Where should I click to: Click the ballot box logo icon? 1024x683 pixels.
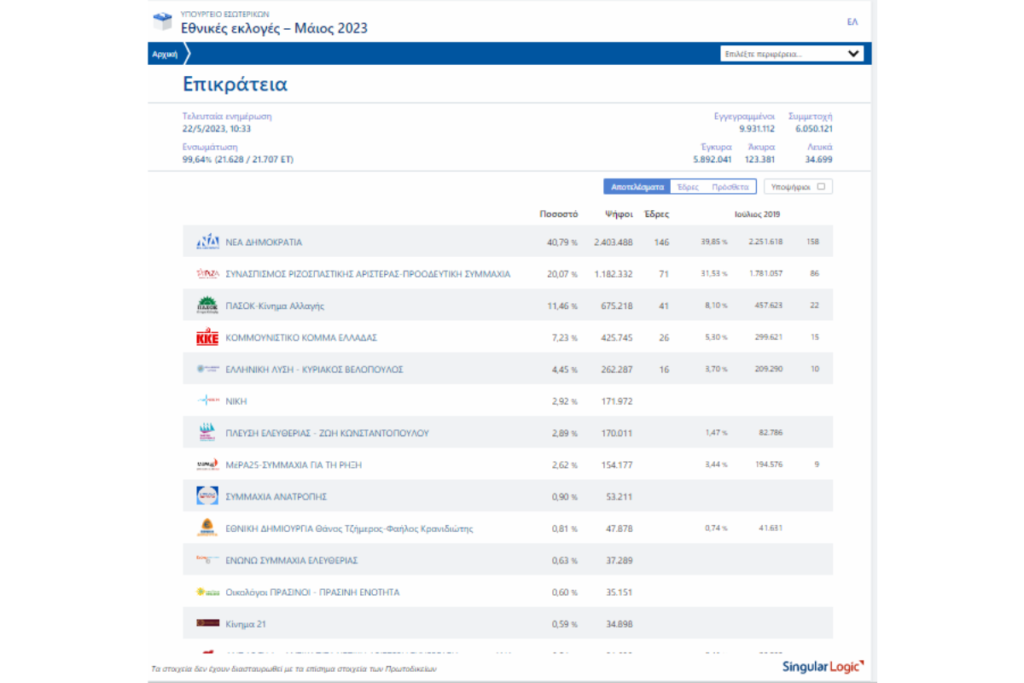[162, 22]
